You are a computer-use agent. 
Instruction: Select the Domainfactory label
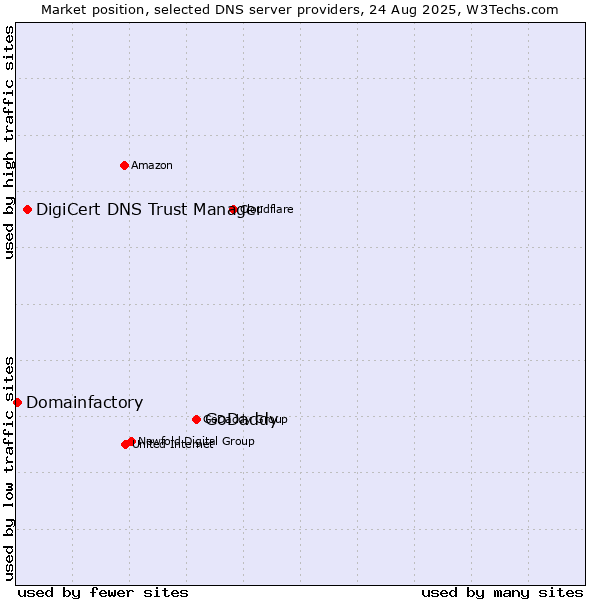[85, 403]
